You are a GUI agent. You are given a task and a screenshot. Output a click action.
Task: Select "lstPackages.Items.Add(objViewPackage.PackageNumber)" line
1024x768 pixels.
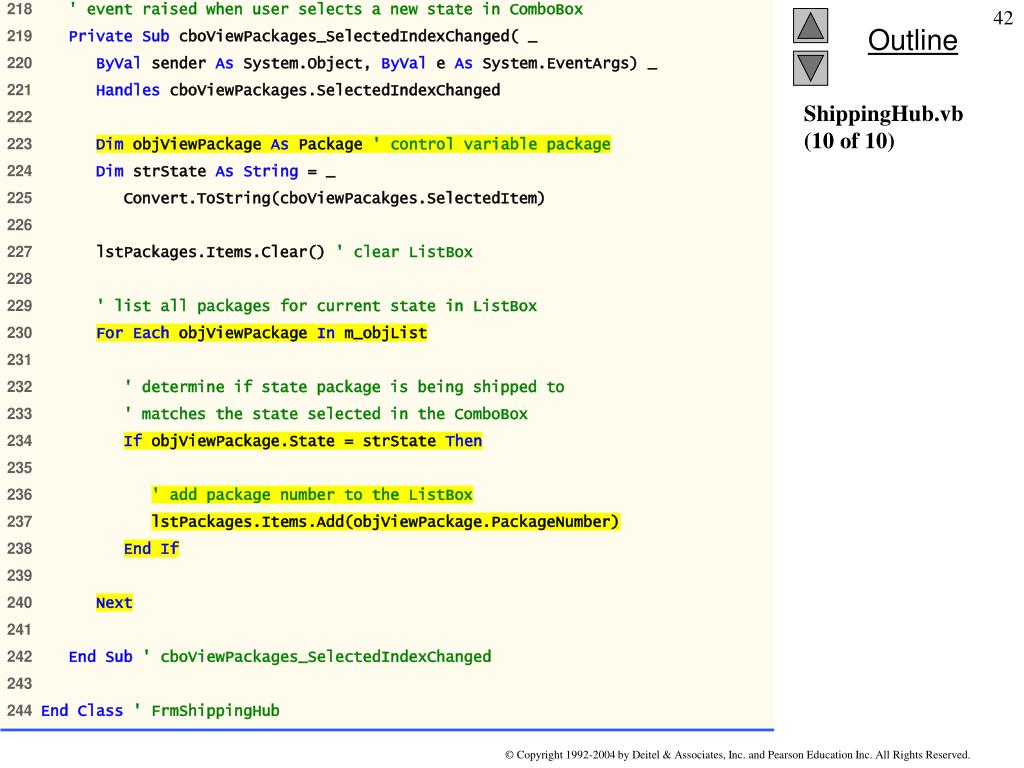[385, 522]
